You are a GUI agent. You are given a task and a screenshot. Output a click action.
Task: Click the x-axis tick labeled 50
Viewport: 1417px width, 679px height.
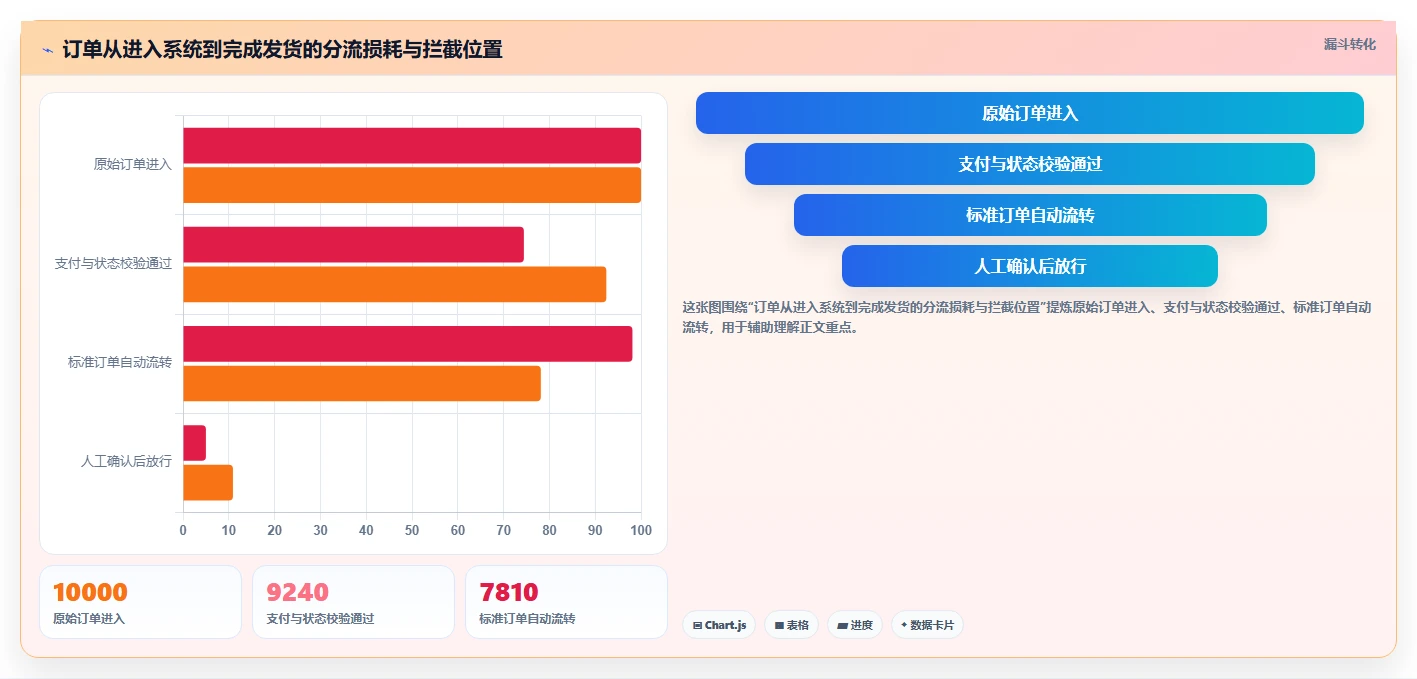[412, 531]
